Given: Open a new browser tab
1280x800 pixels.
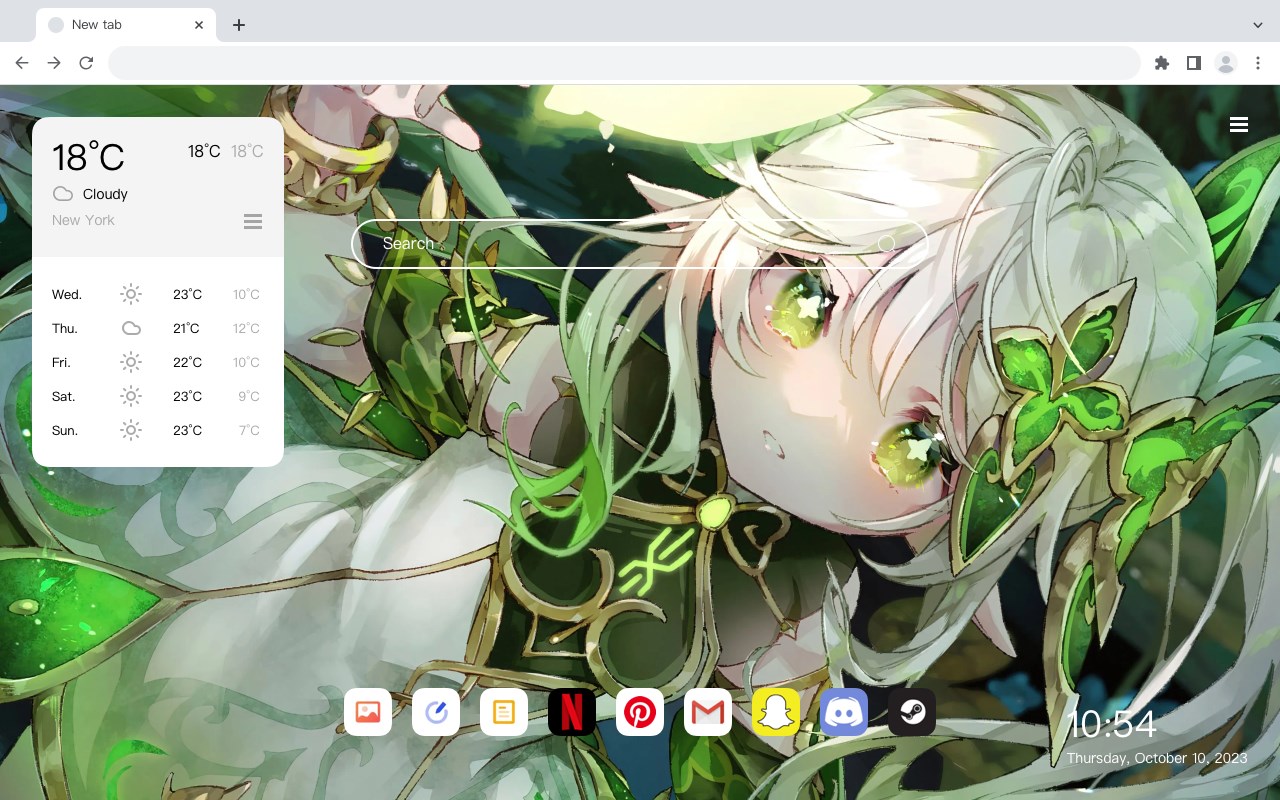Looking at the screenshot, I should (238, 25).
